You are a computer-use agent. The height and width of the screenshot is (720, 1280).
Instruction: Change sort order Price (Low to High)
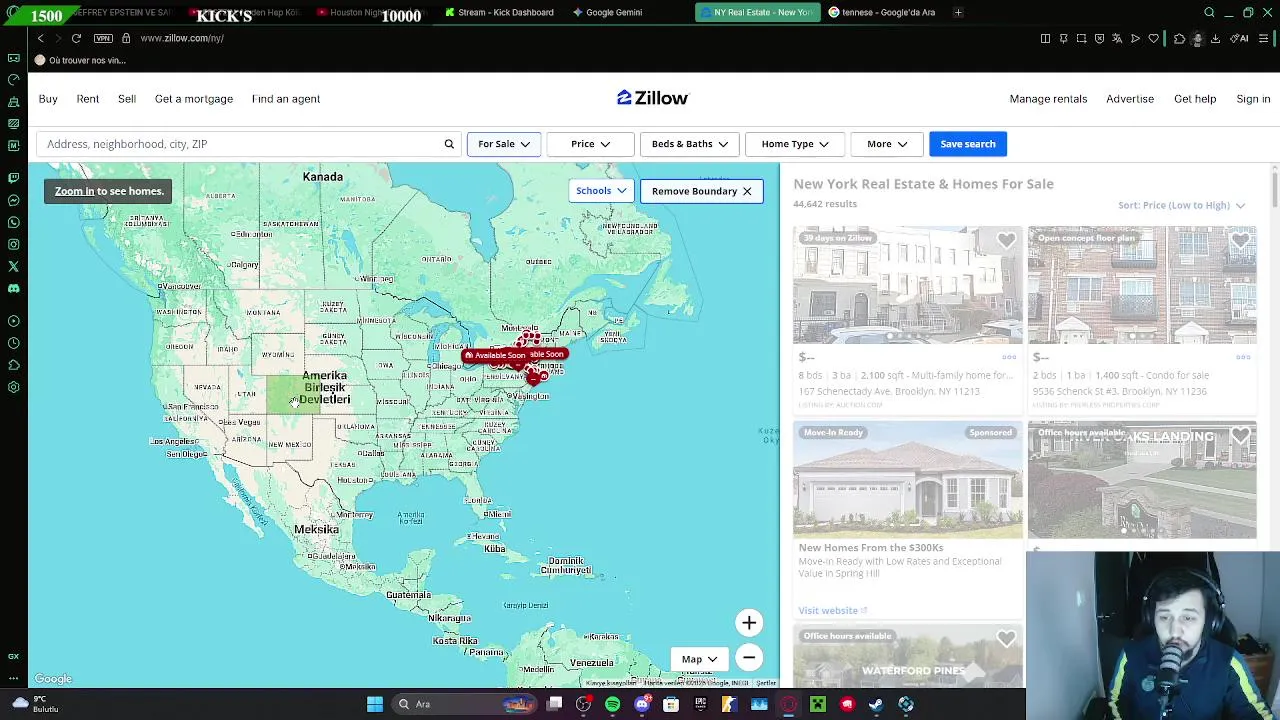point(1181,205)
